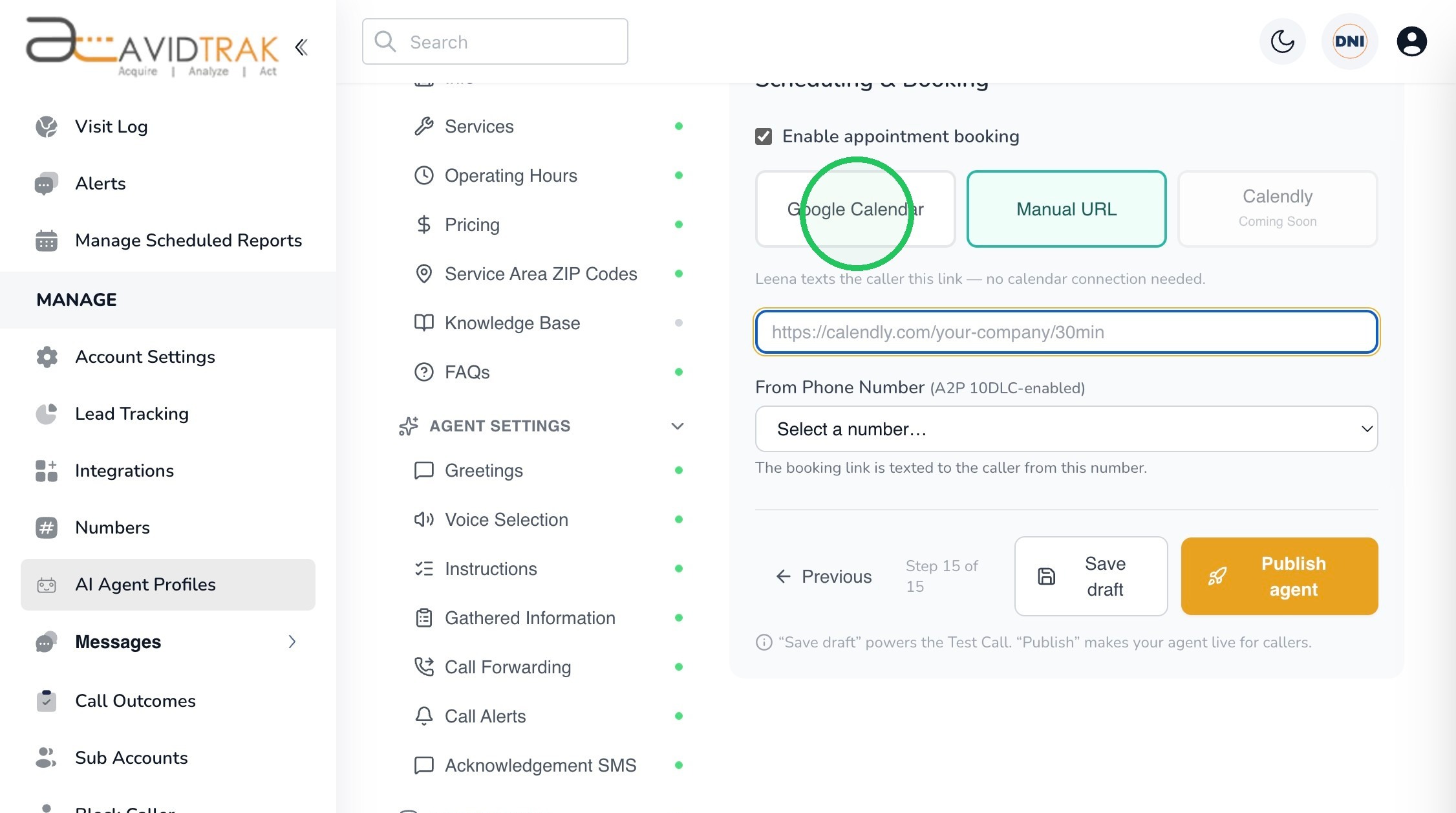Click the Numbers hash icon
1456x813 pixels.
47,528
